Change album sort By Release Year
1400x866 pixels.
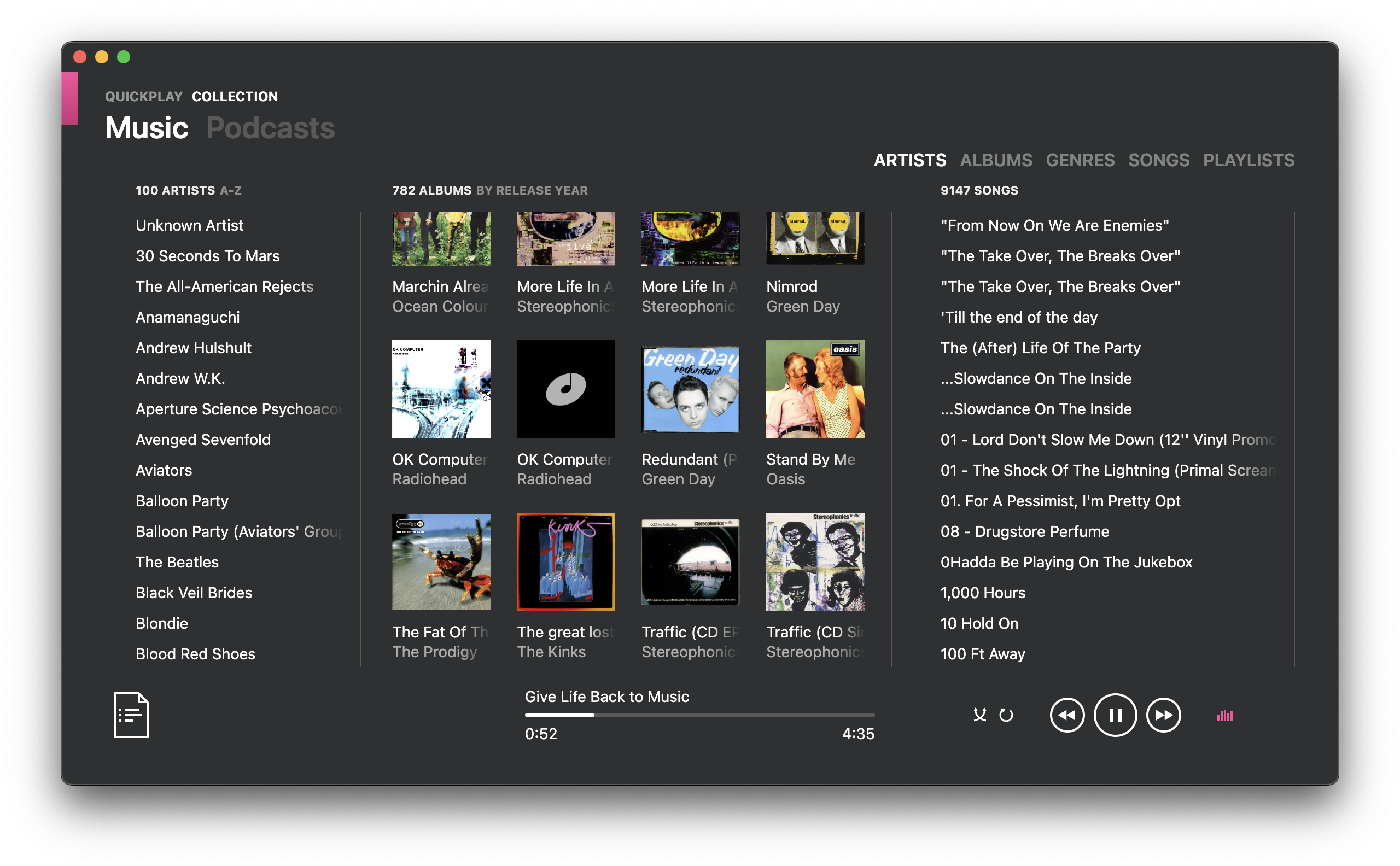pyautogui.click(x=532, y=190)
